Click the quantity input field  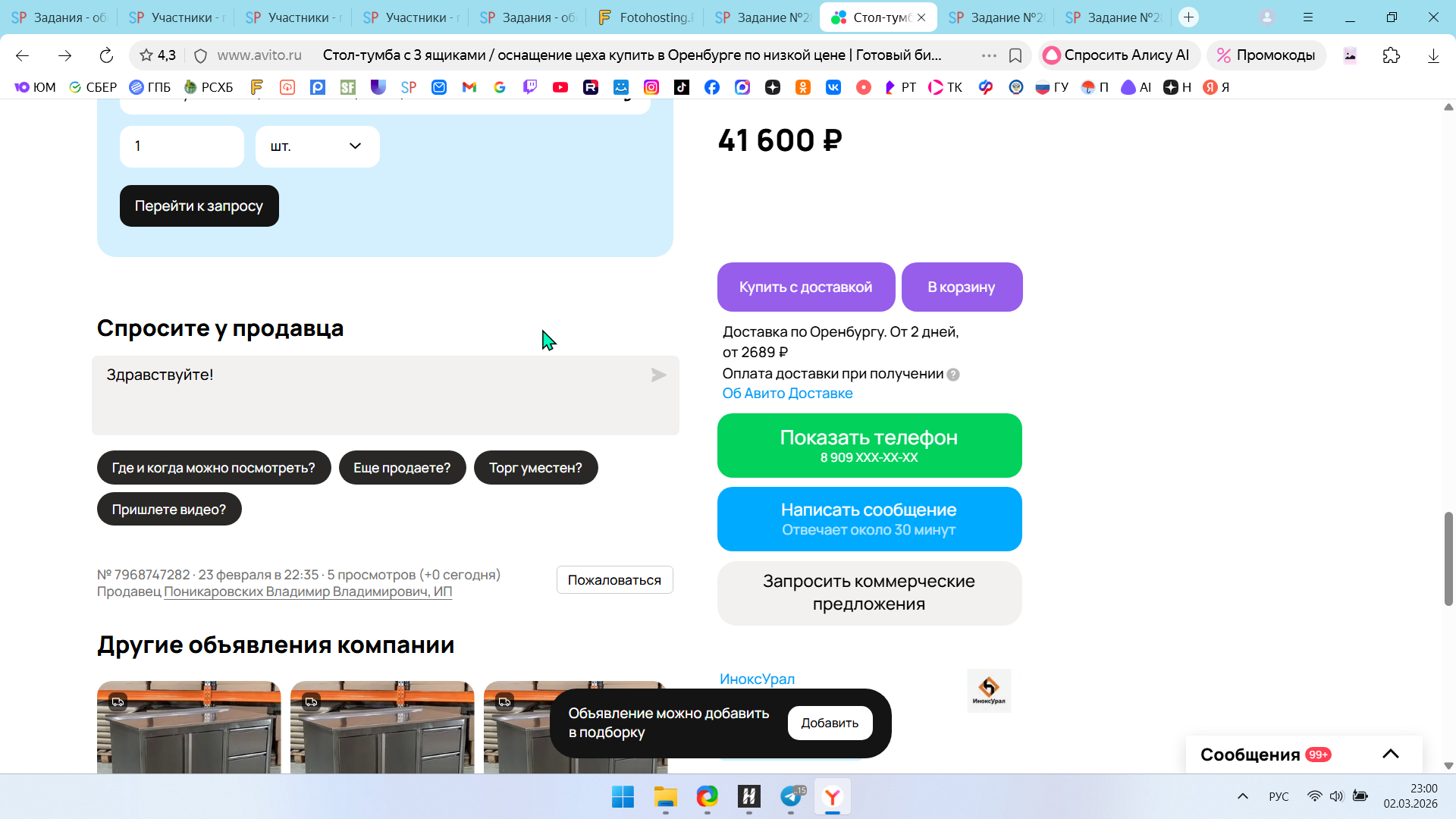point(181,146)
